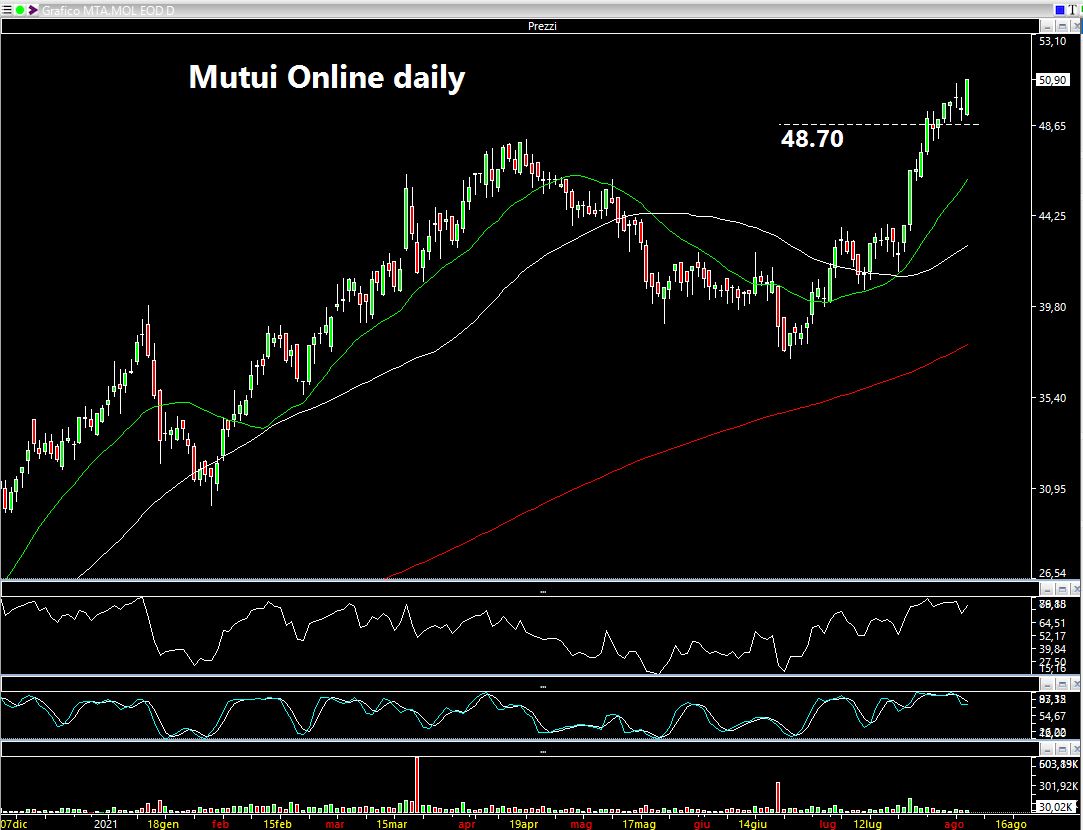The height and width of the screenshot is (830, 1083).
Task: Click the green circle status icon
Action: pyautogui.click(x=19, y=10)
